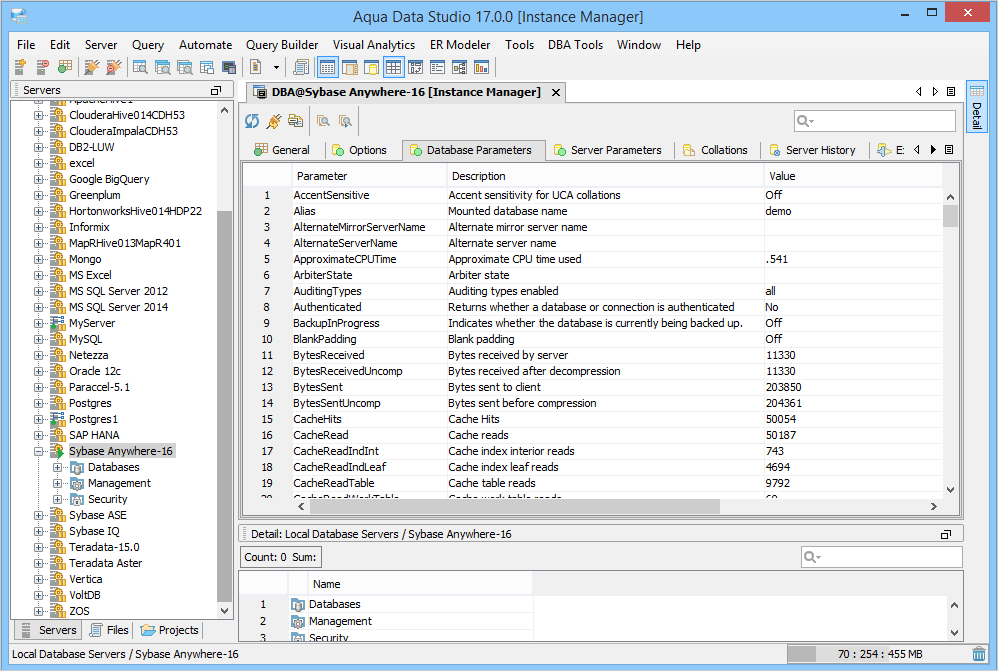Select the AuditingTypes parameter row
The height and width of the screenshot is (671, 998).
[x=592, y=291]
